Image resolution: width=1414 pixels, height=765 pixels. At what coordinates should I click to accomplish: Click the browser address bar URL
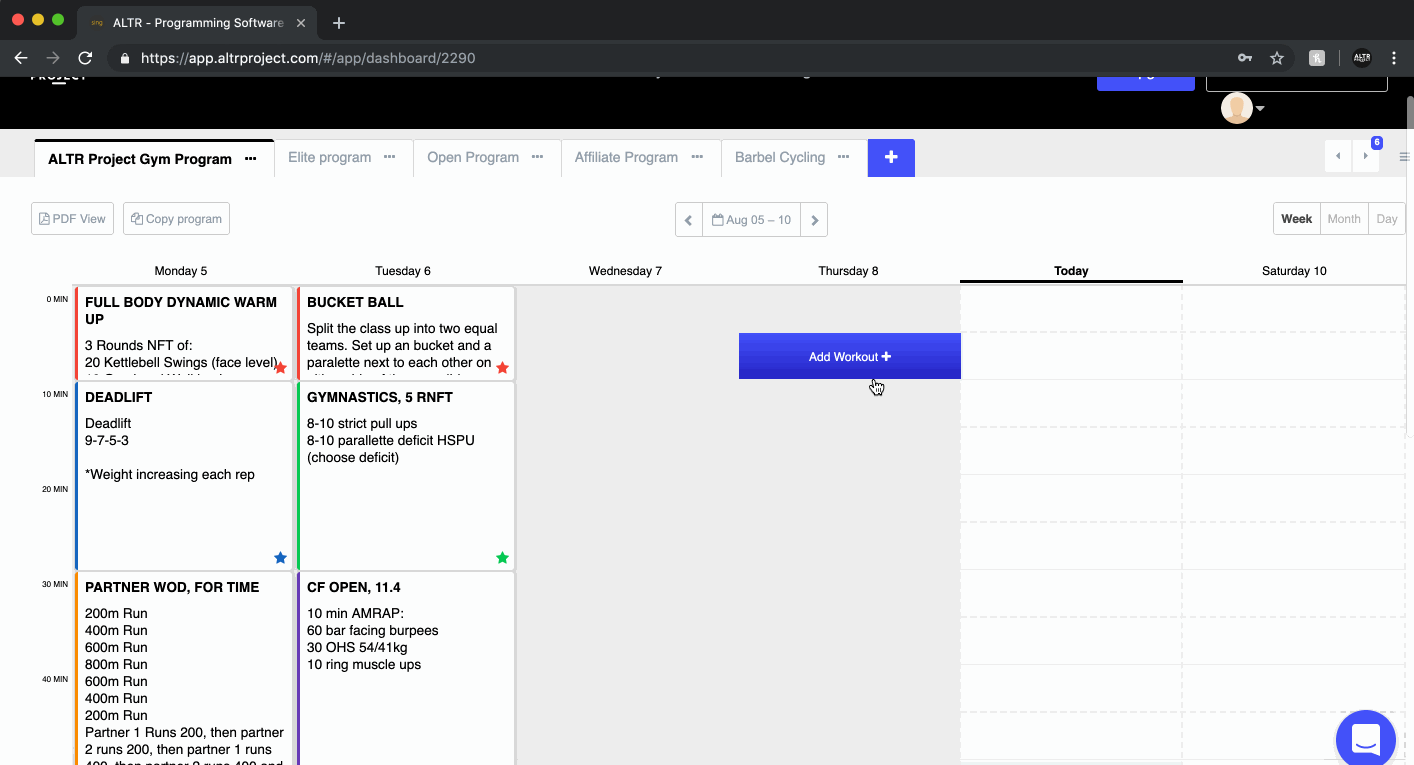308,58
